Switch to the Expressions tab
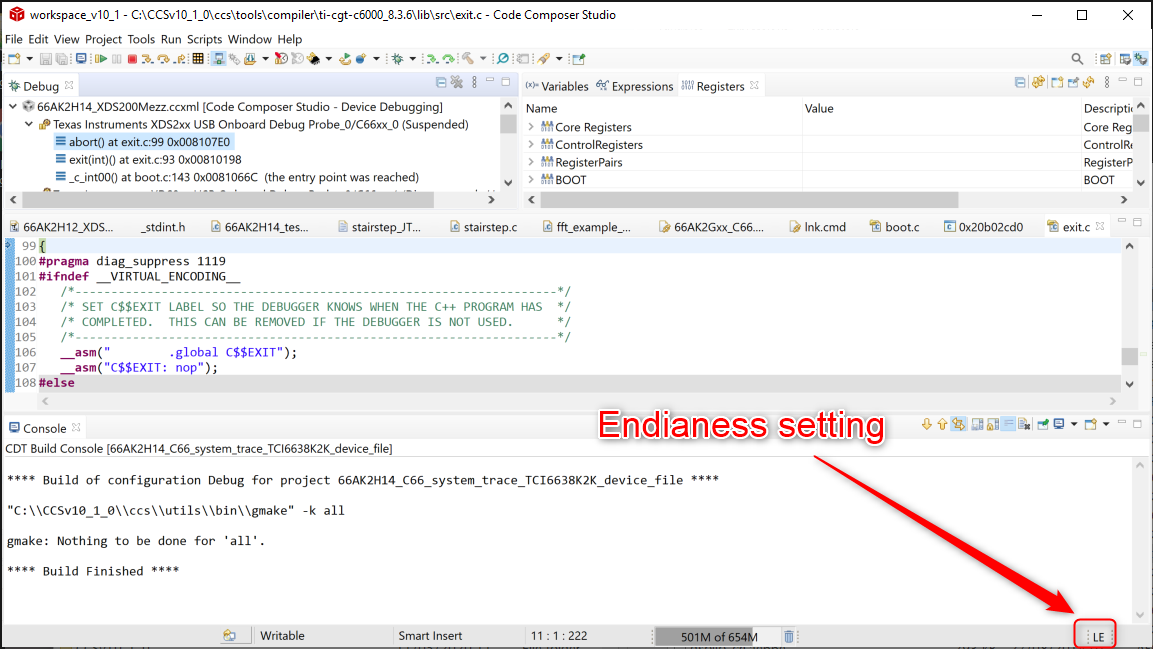The width and height of the screenshot is (1153, 649). pyautogui.click(x=635, y=86)
